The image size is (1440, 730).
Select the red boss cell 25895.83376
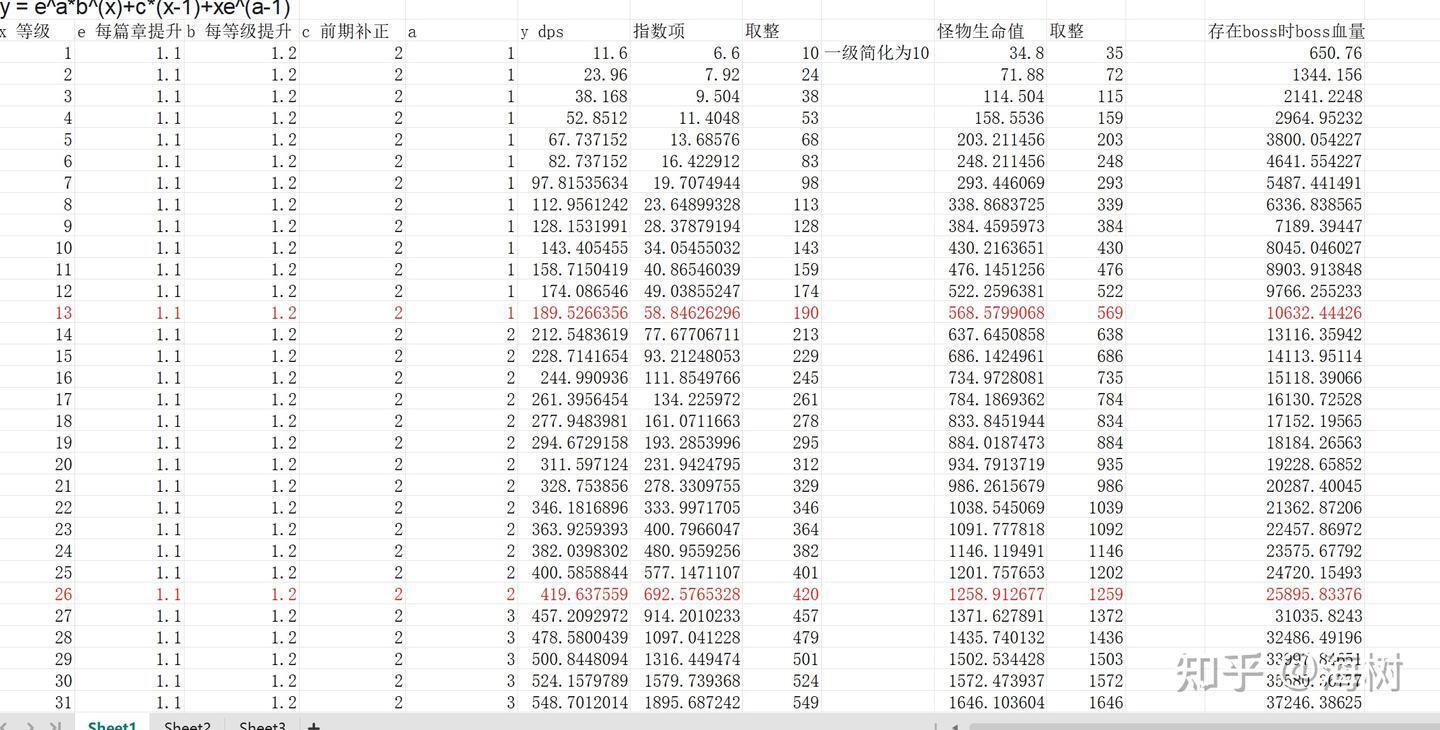(1285, 594)
